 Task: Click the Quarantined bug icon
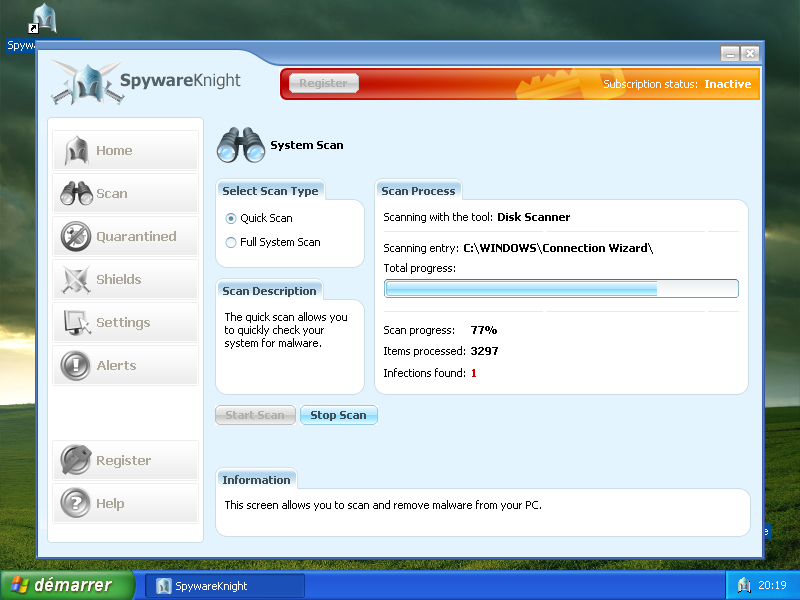point(76,236)
